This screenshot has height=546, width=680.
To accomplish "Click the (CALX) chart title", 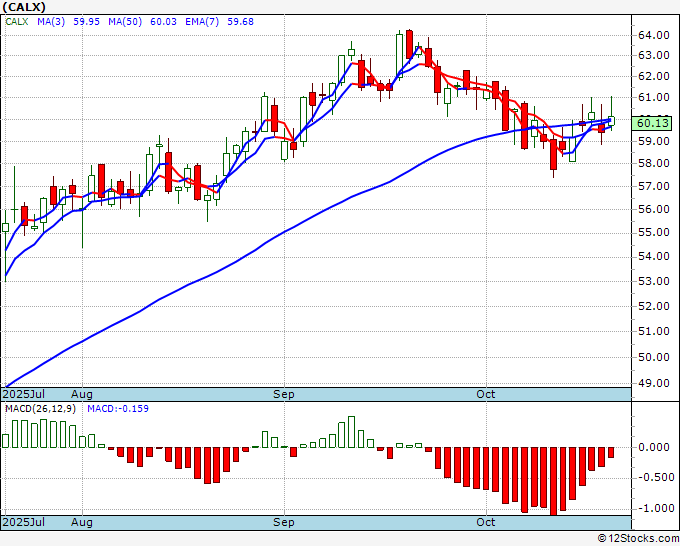I will [23, 7].
